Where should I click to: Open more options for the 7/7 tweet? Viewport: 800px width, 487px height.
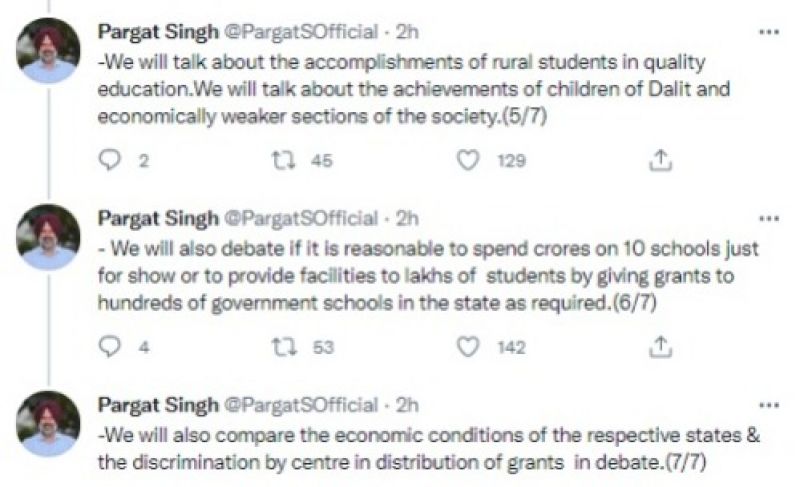[x=768, y=404]
